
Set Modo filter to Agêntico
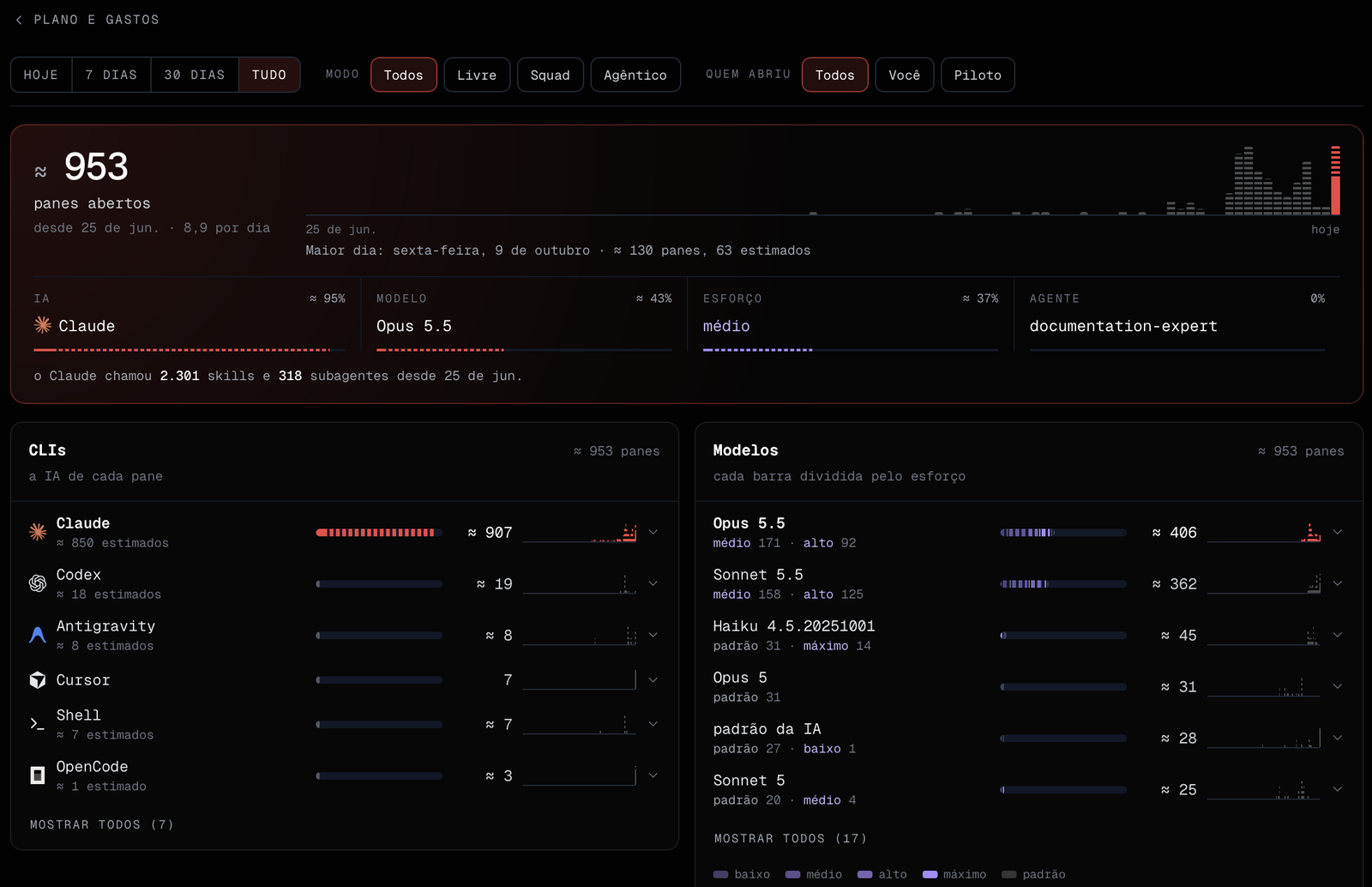635,75
